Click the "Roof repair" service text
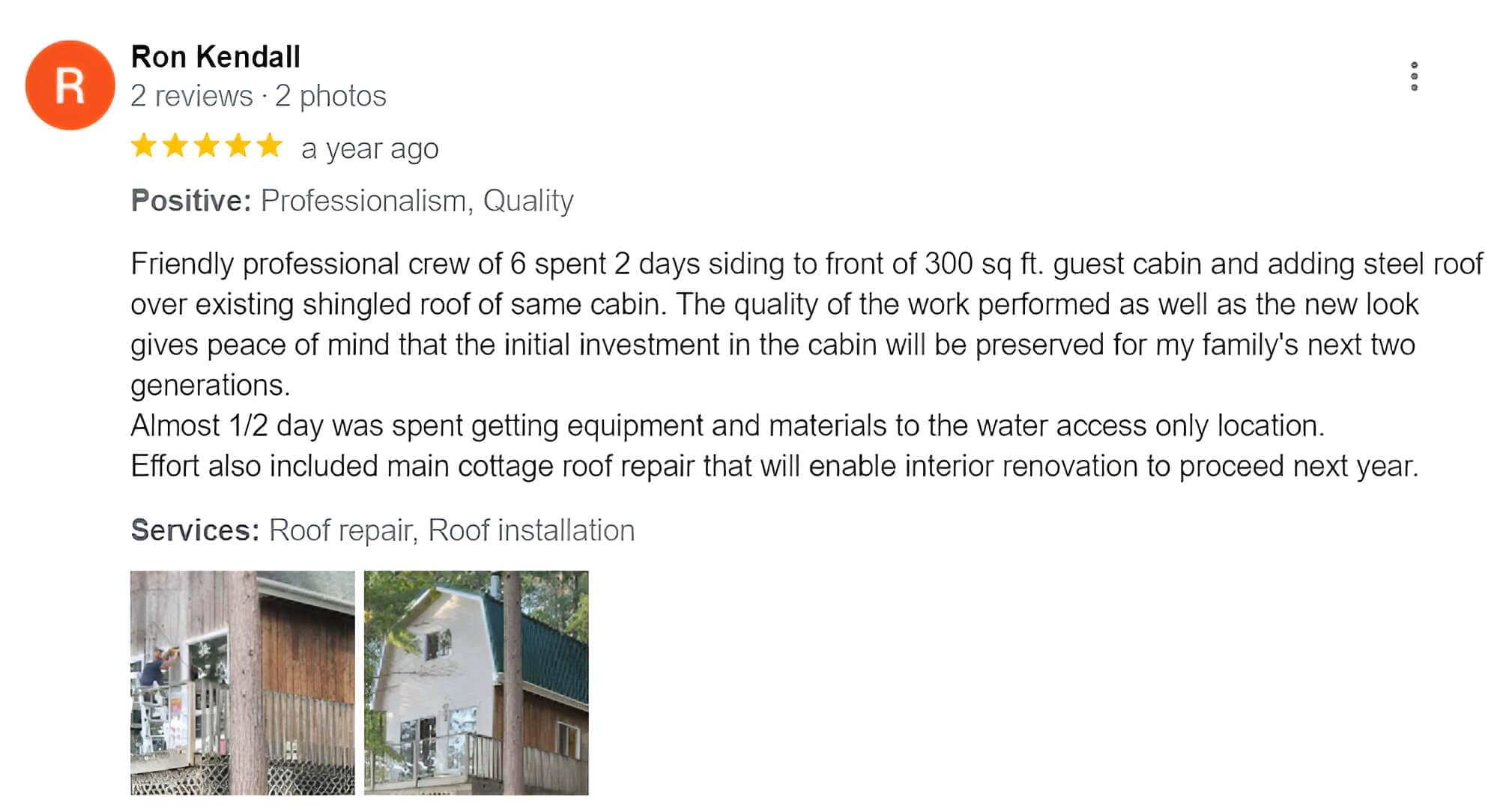1512x806 pixels. pos(340,530)
